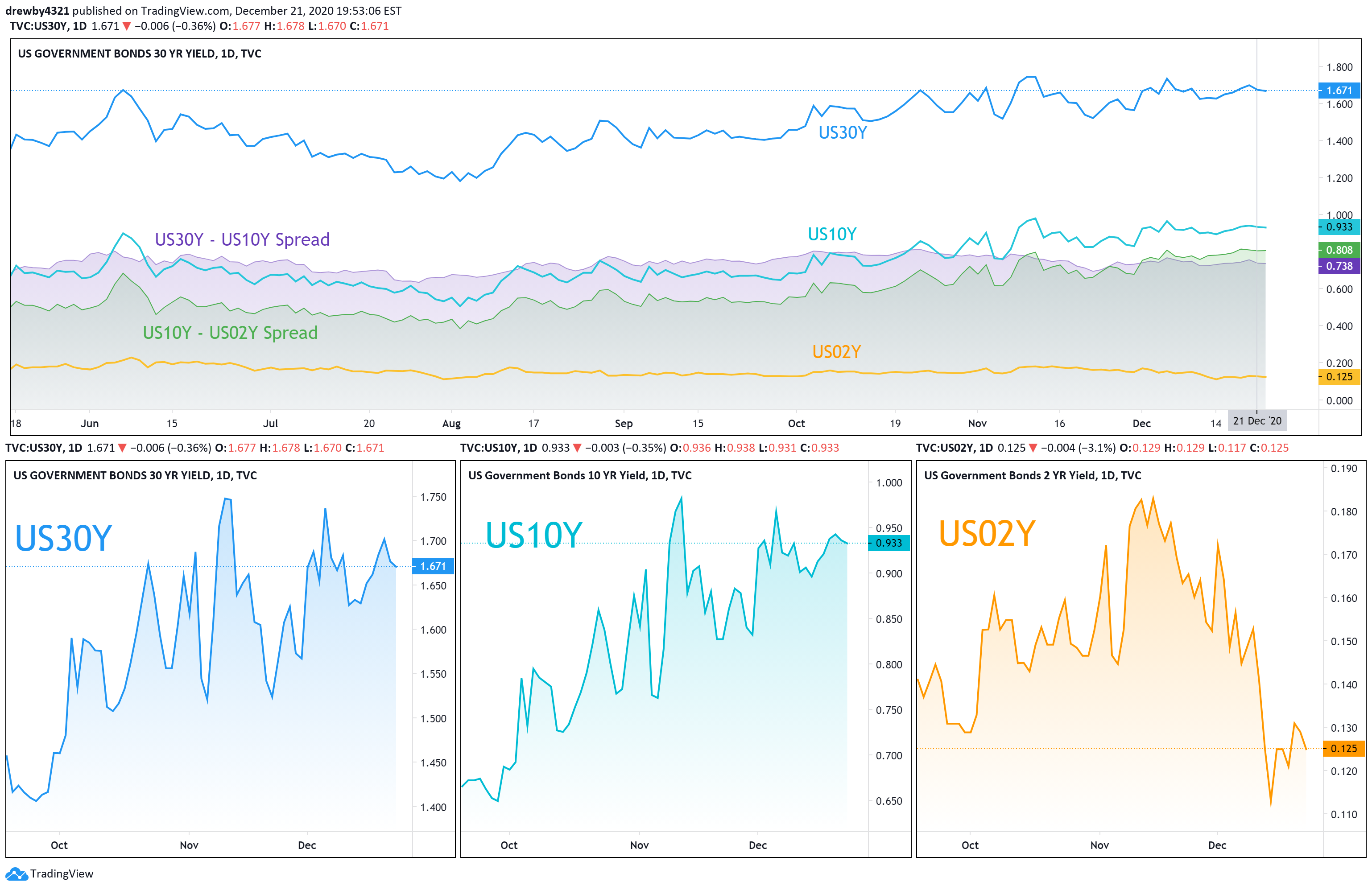Viewport: 1372px width, 890px height.
Task: Click the large US02Y text in bottom-right panel
Action: pos(988,533)
